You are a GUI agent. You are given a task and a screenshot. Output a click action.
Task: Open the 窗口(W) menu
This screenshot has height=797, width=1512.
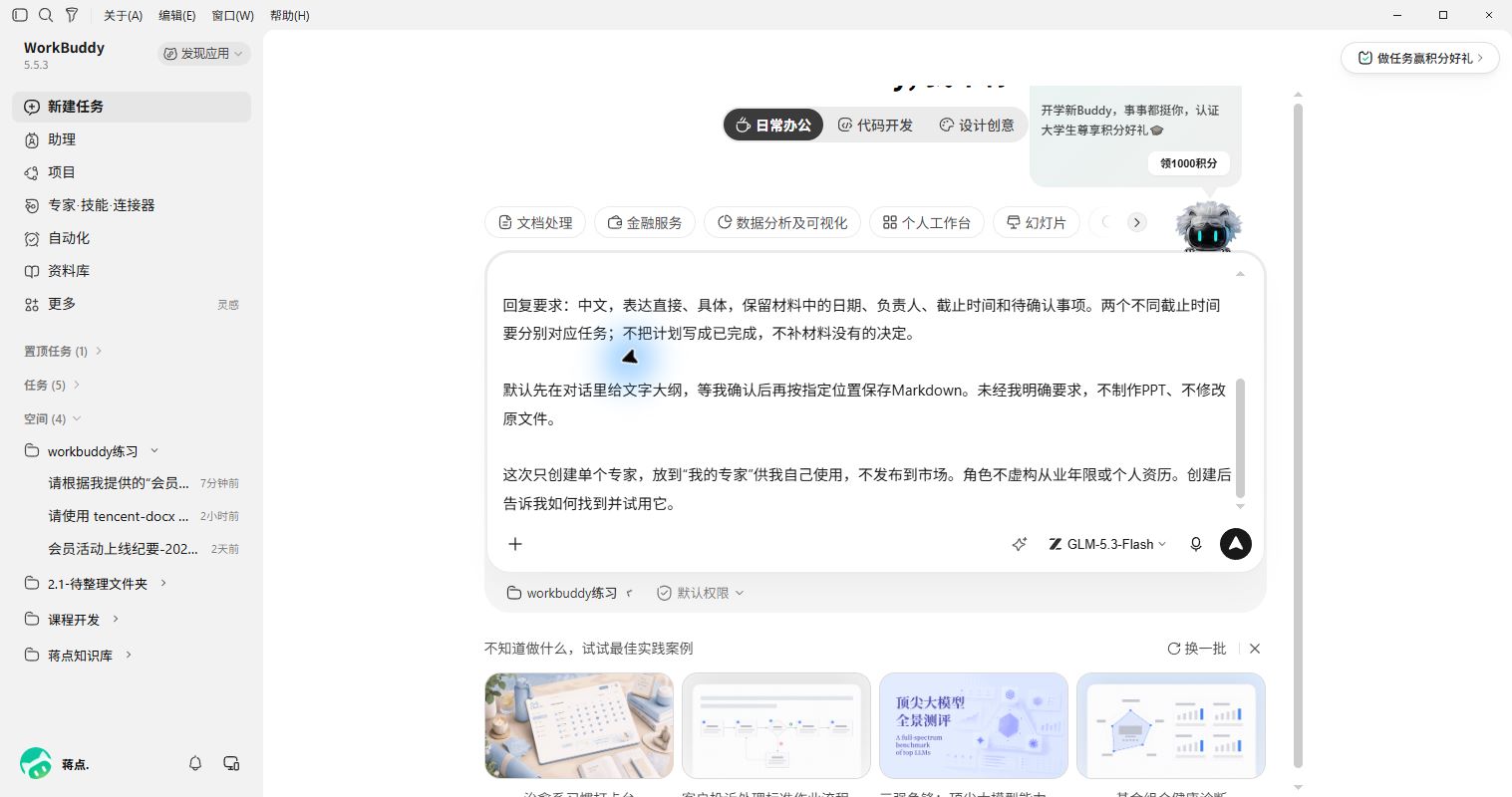pos(233,15)
